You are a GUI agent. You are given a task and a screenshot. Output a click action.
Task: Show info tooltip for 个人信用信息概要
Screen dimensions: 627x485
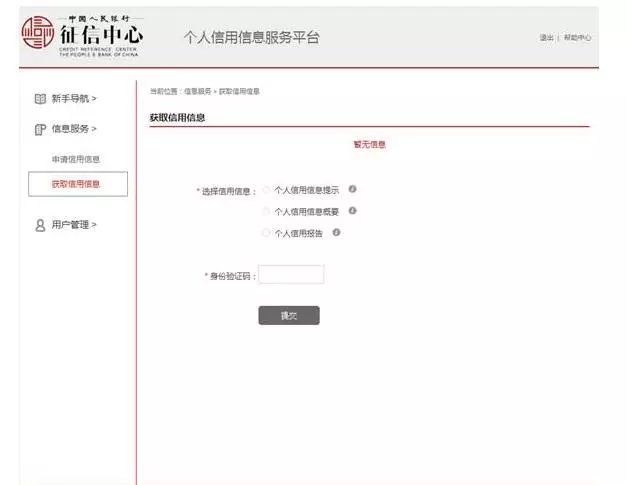pos(352,211)
